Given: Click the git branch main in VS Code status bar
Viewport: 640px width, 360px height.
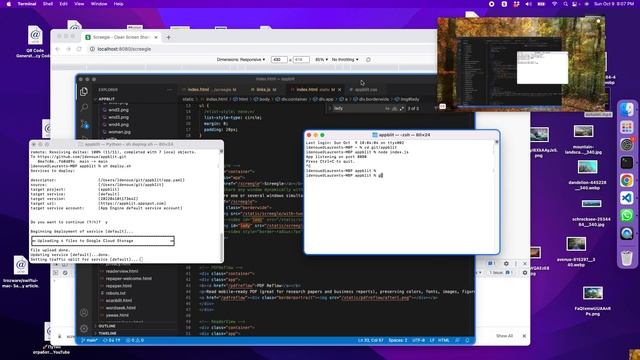Looking at the screenshot, I should point(90,340).
